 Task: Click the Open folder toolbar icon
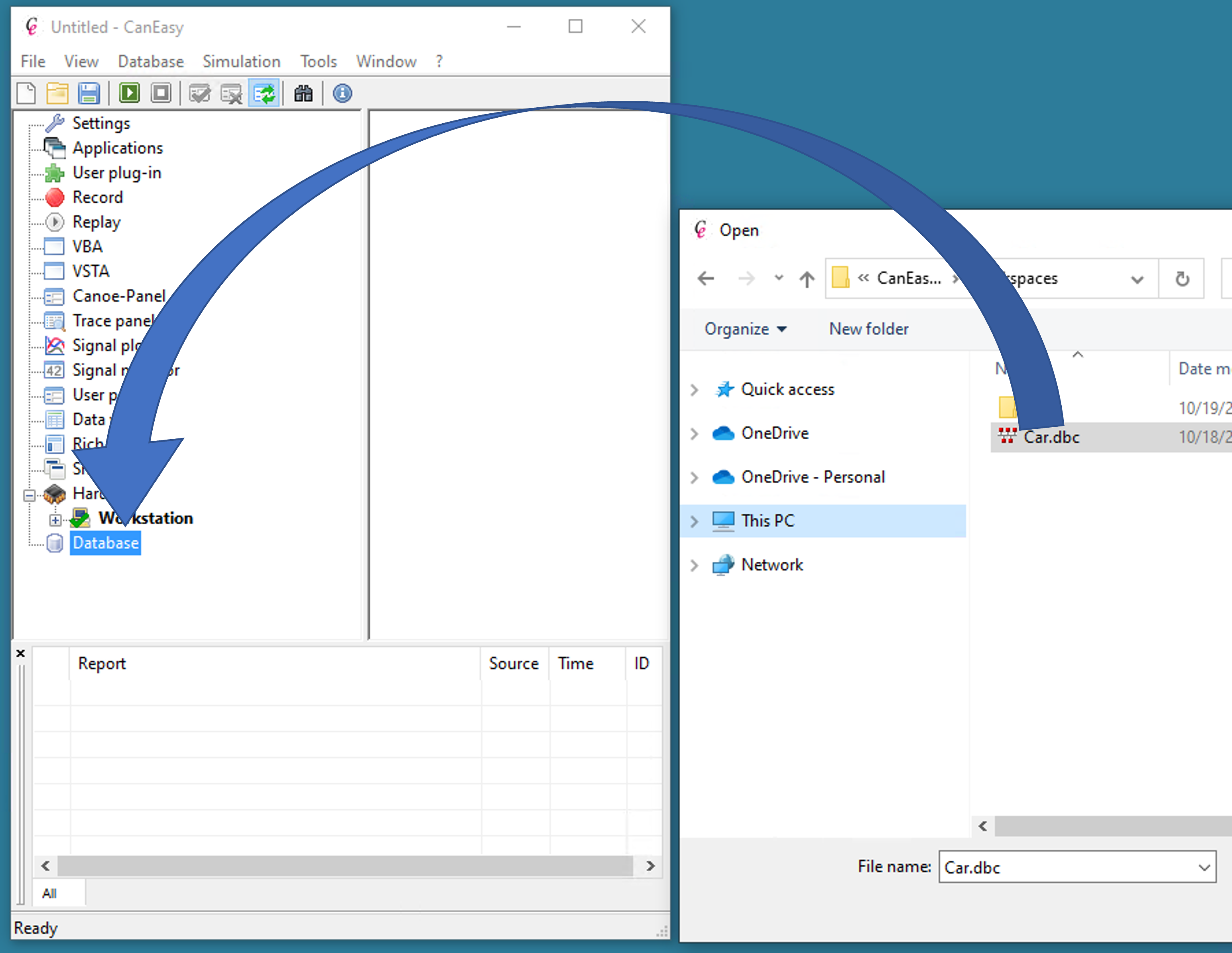click(57, 93)
